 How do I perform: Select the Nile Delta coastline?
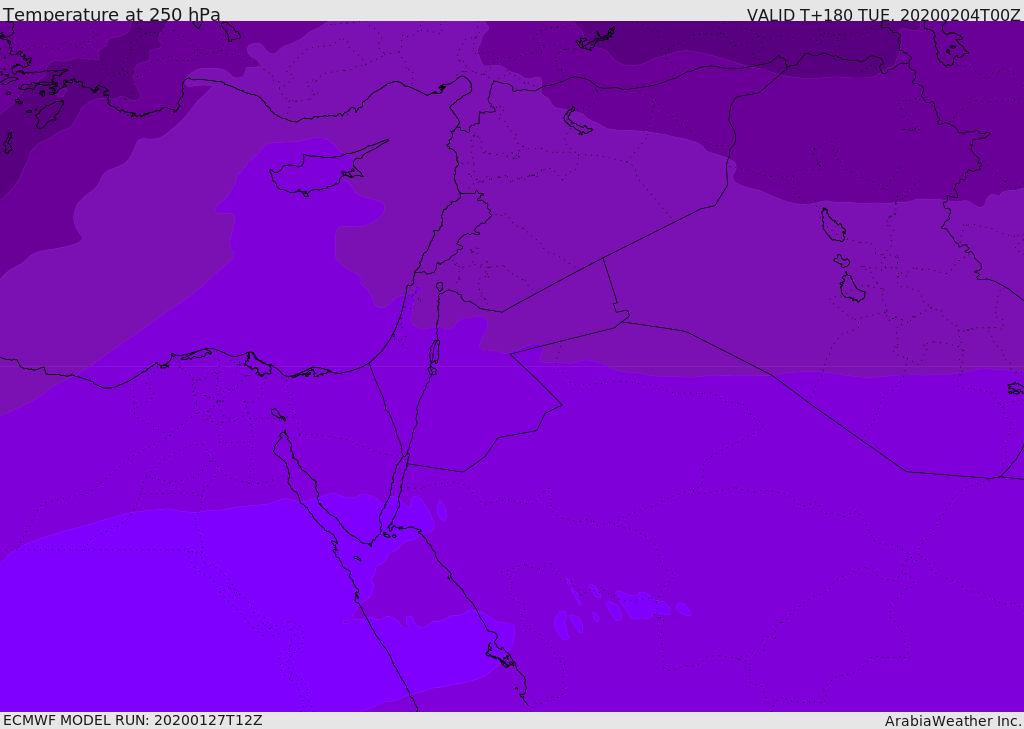(x=255, y=363)
